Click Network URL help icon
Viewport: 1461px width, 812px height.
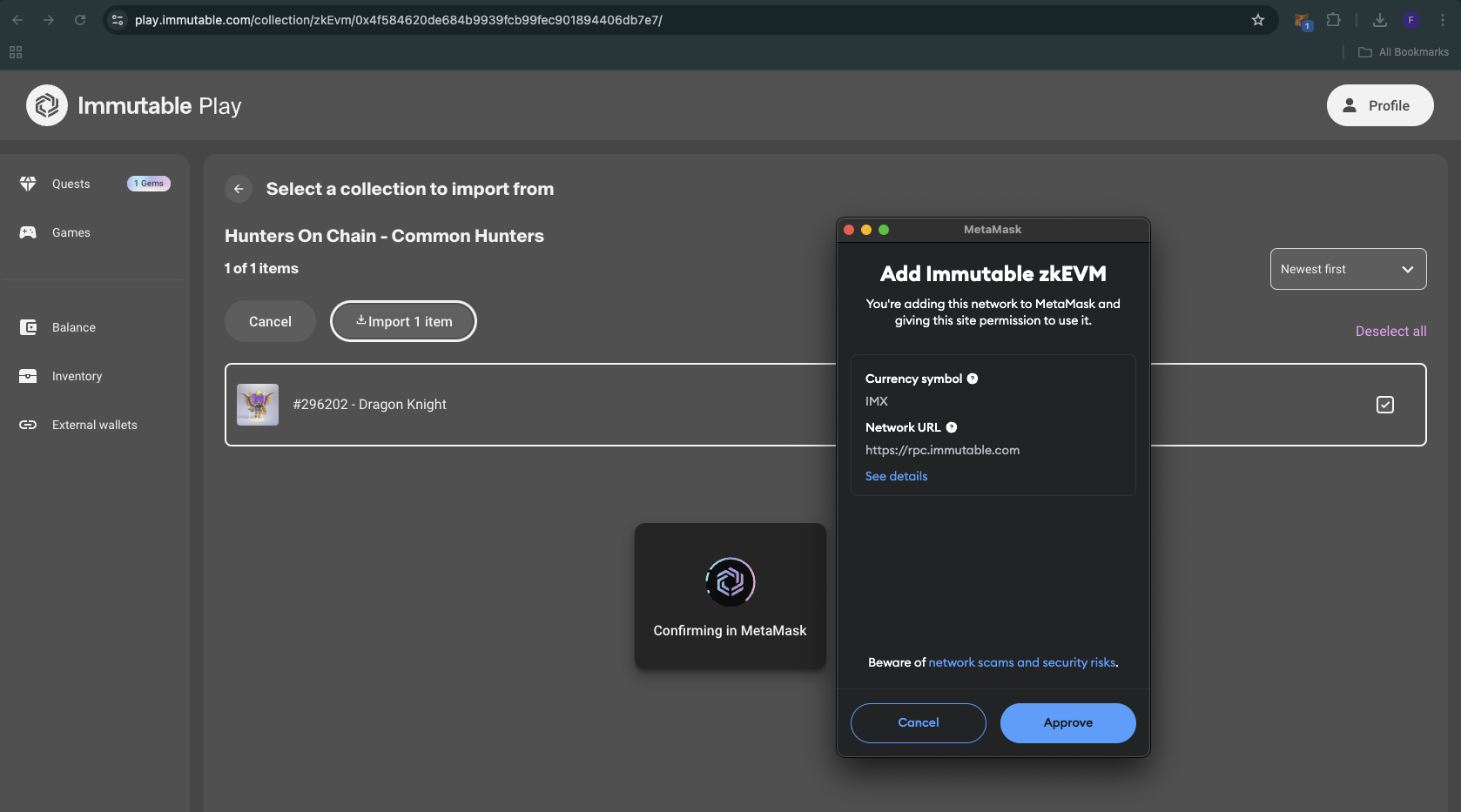pos(952,427)
